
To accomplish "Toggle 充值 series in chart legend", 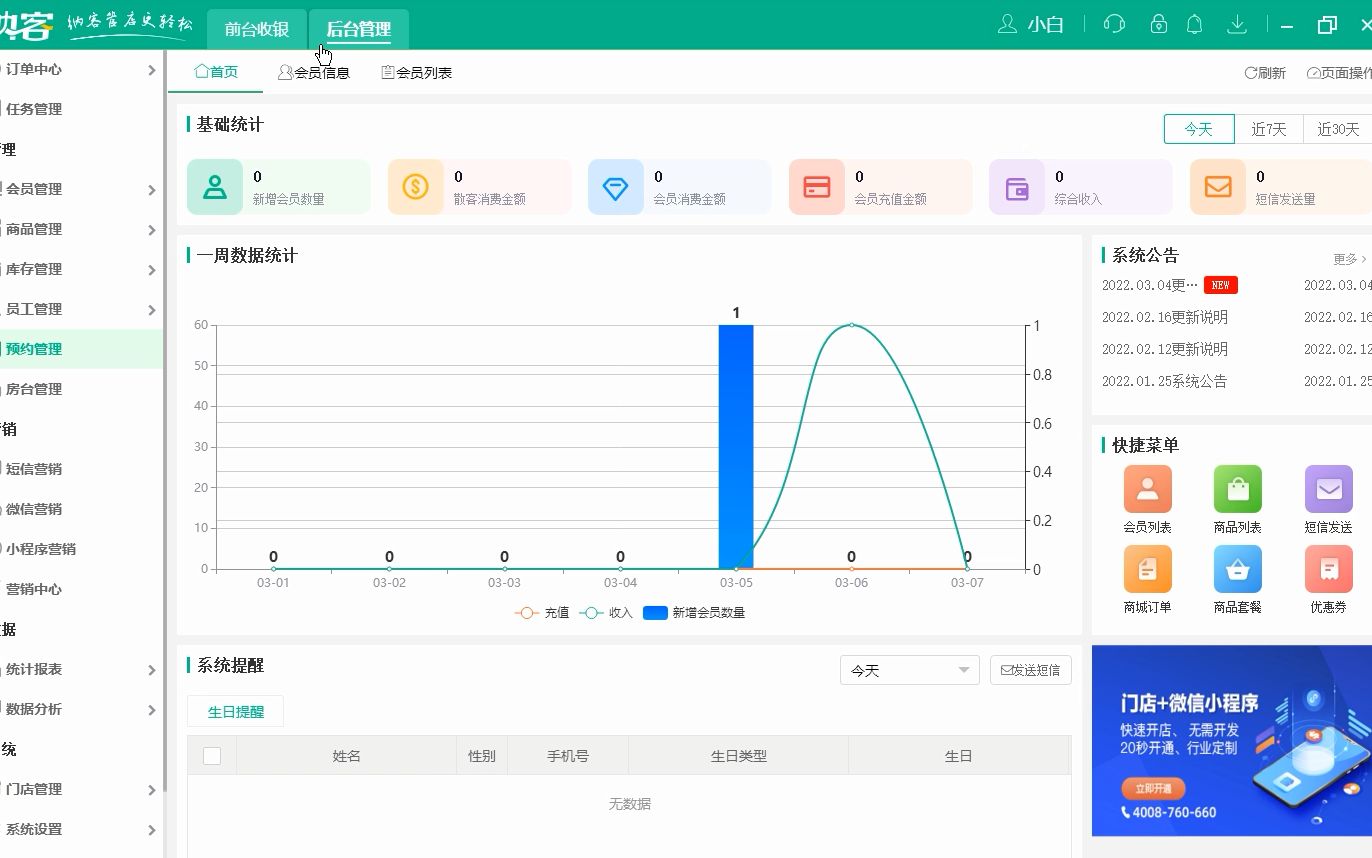I will pos(542,613).
